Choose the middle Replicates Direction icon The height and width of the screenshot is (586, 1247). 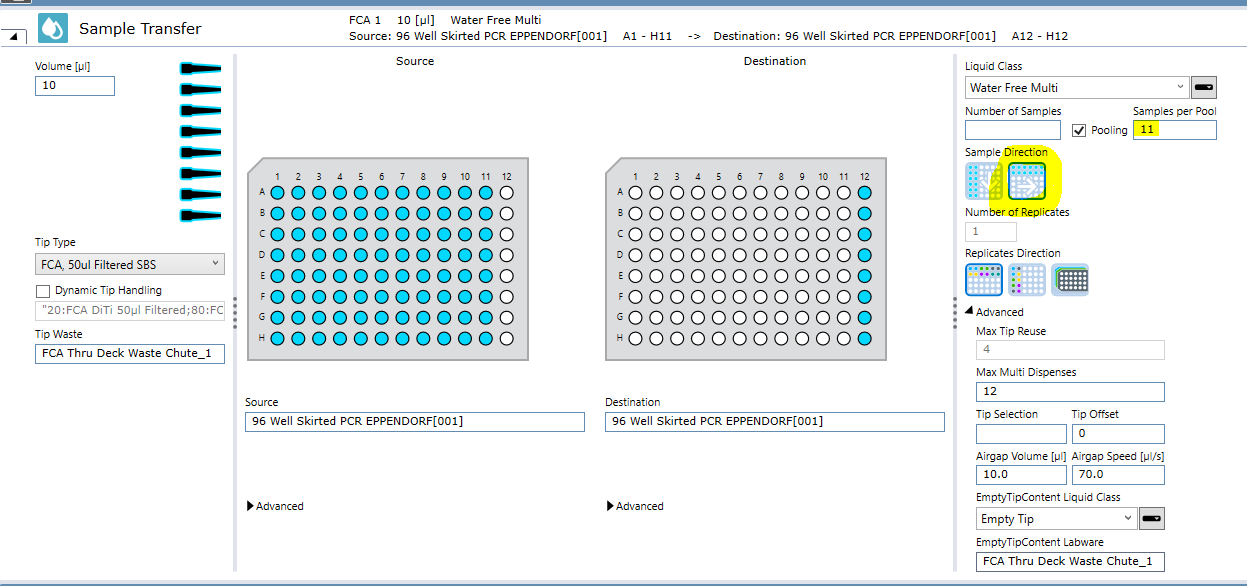click(x=1027, y=279)
